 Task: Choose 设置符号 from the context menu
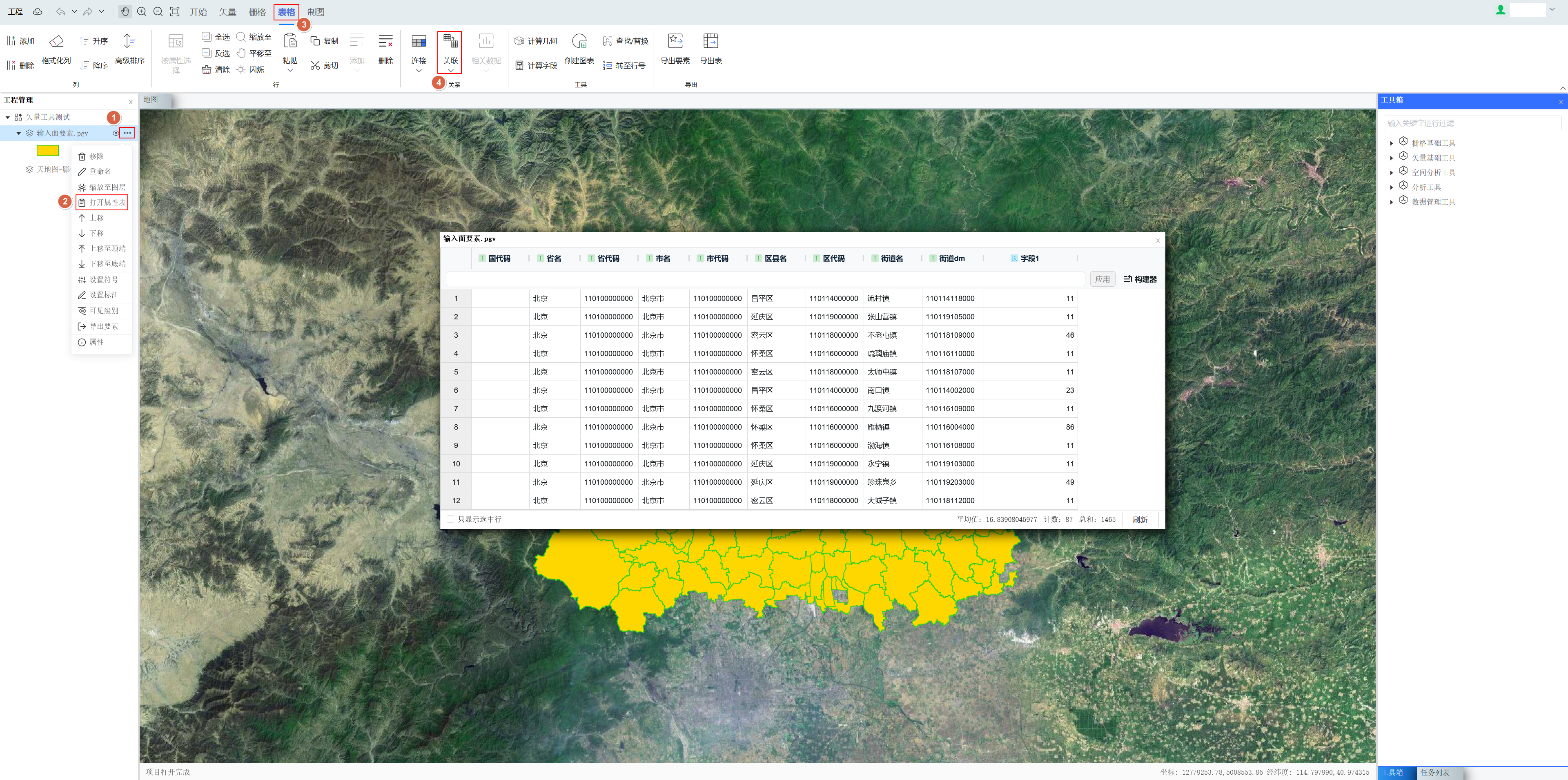coord(103,279)
